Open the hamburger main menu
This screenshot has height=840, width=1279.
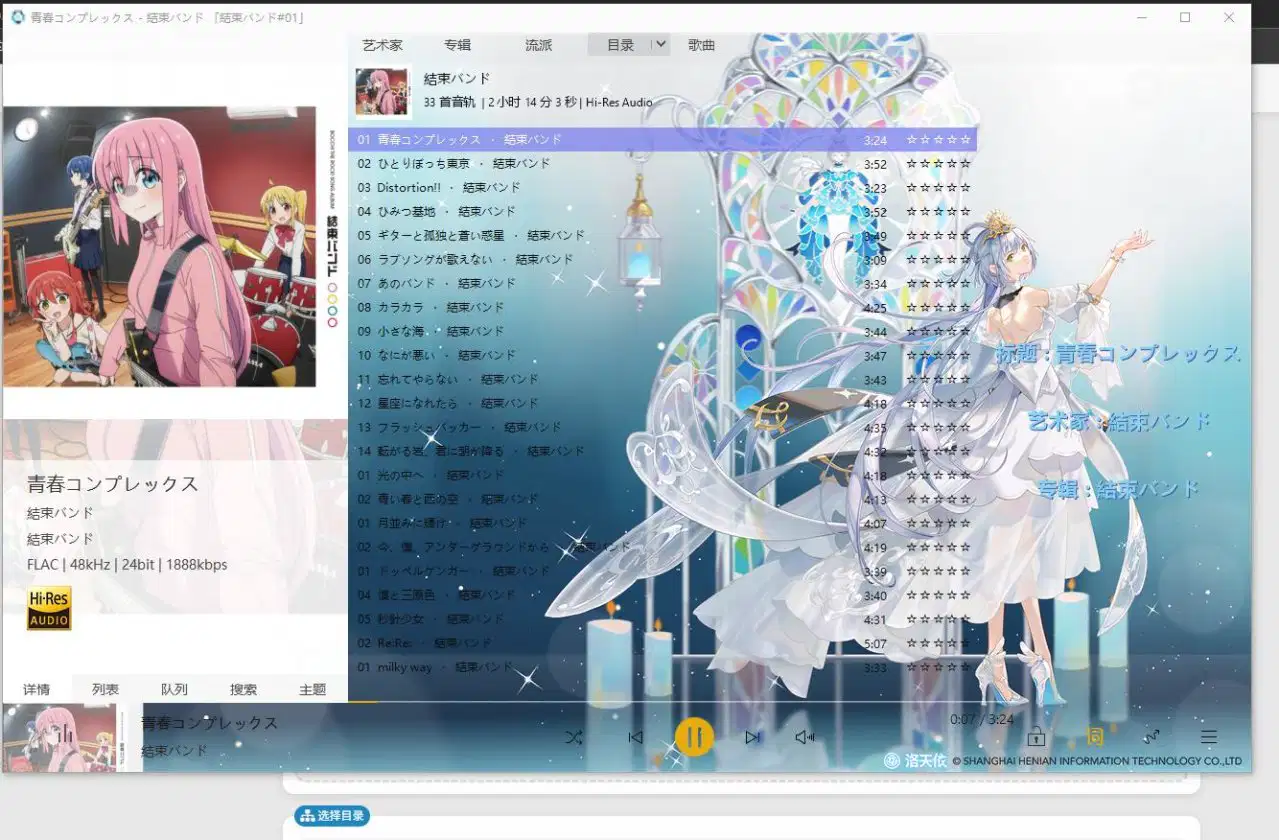coord(1209,737)
